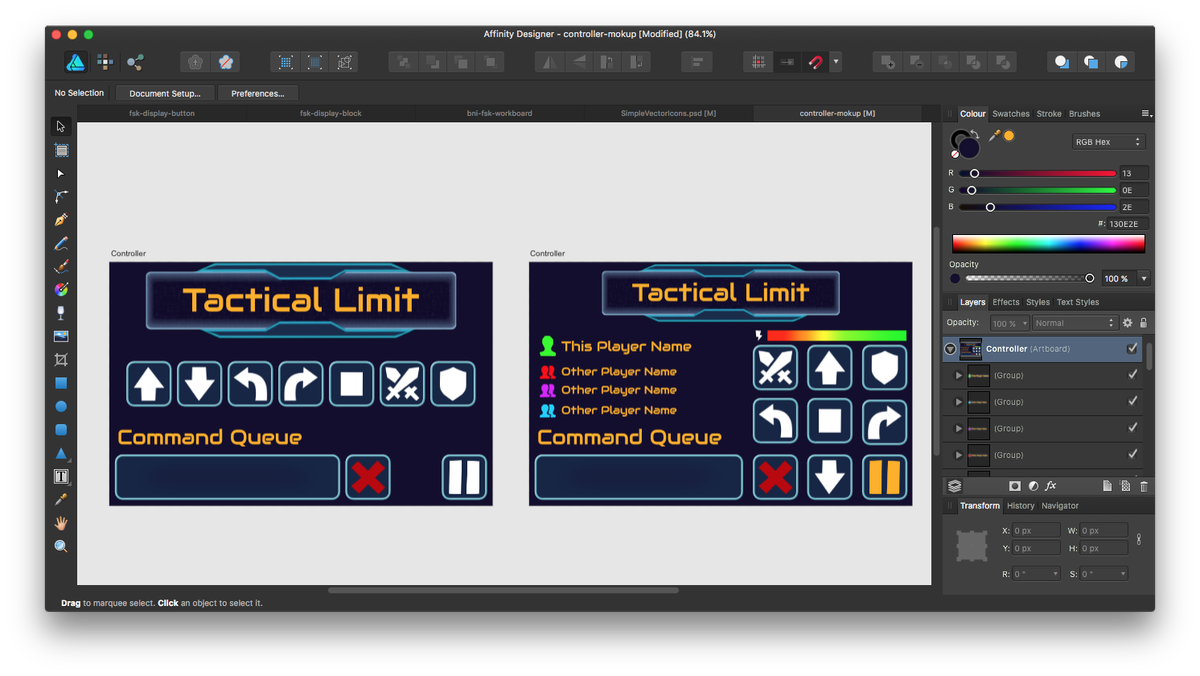
Task: Collapse the Controller artboard layer tree
Action: (950, 349)
